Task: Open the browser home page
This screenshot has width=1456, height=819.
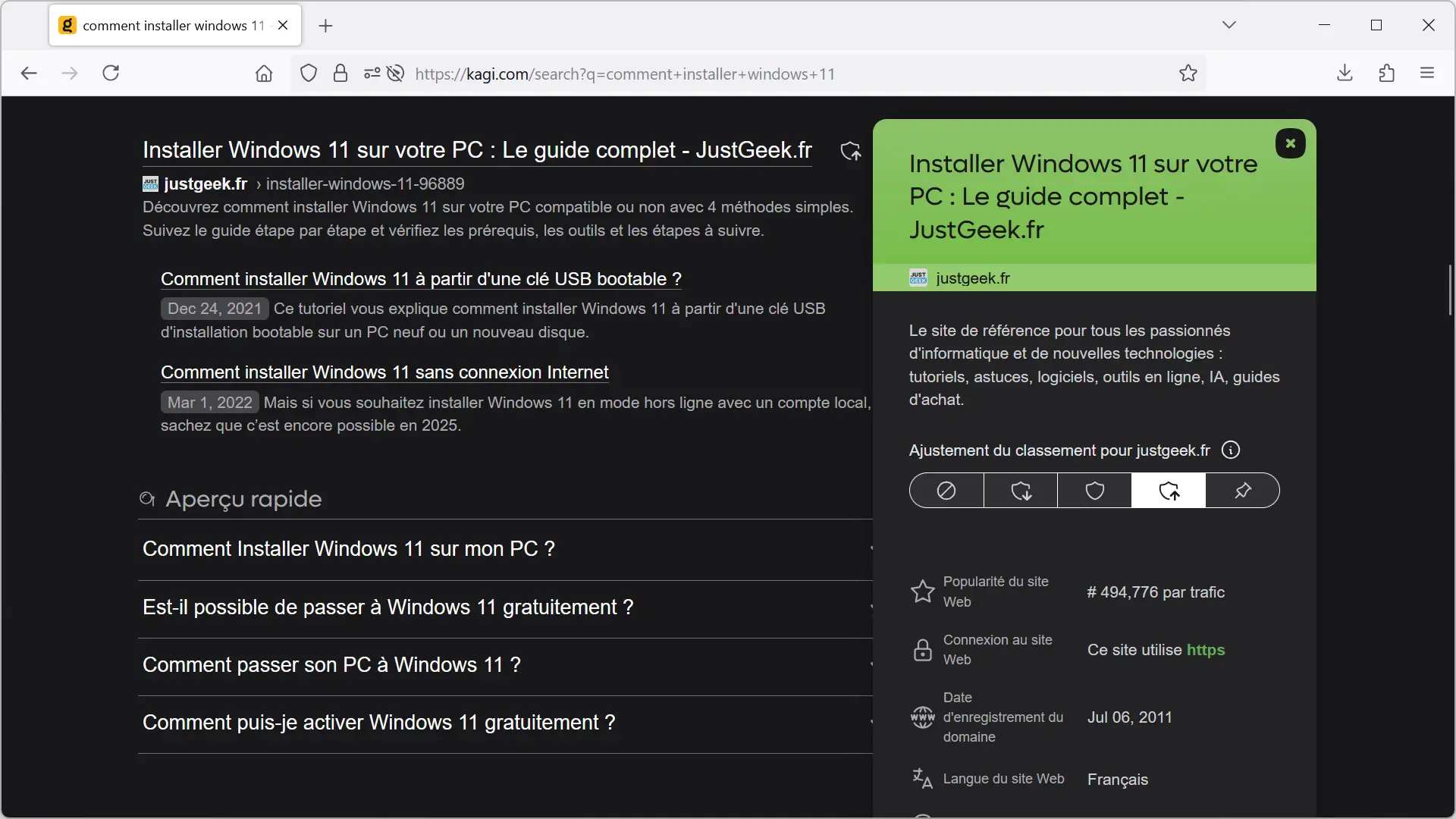Action: pyautogui.click(x=264, y=74)
